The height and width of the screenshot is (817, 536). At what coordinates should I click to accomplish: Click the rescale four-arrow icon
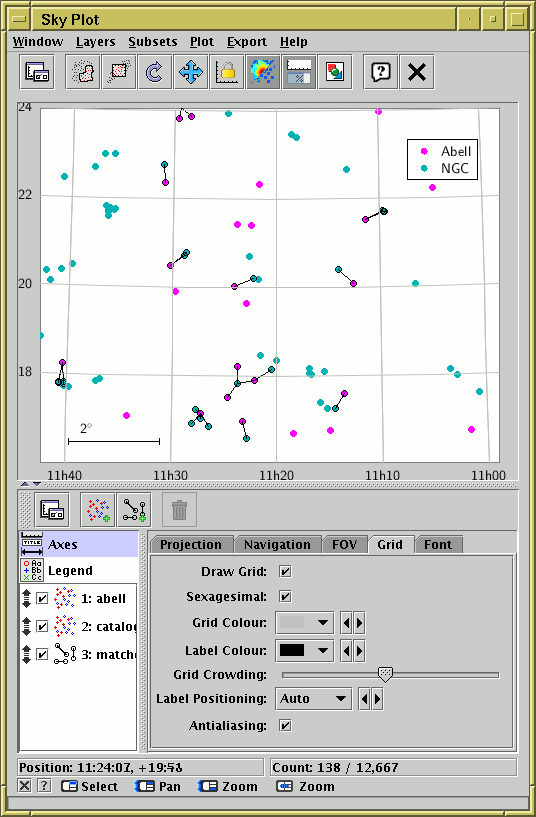191,72
